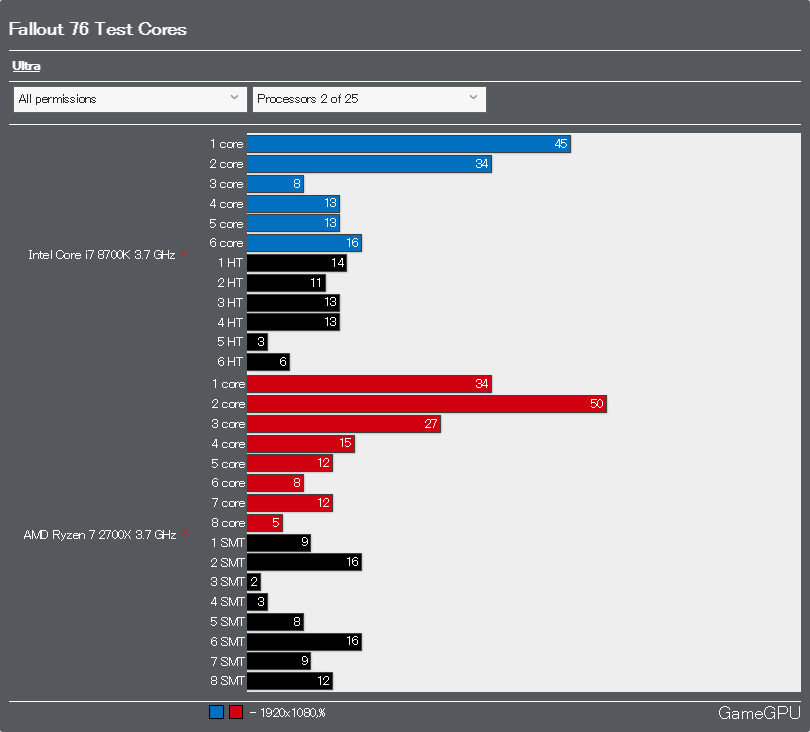The width and height of the screenshot is (810, 732).
Task: Click the Intel '6 core' bar showing 16
Action: coord(304,243)
